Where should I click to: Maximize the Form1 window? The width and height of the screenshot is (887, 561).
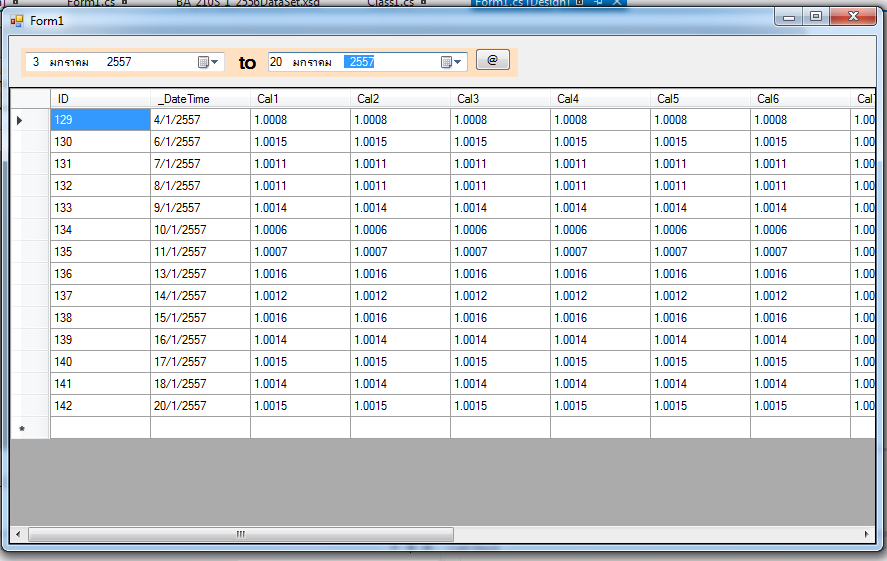pos(816,17)
